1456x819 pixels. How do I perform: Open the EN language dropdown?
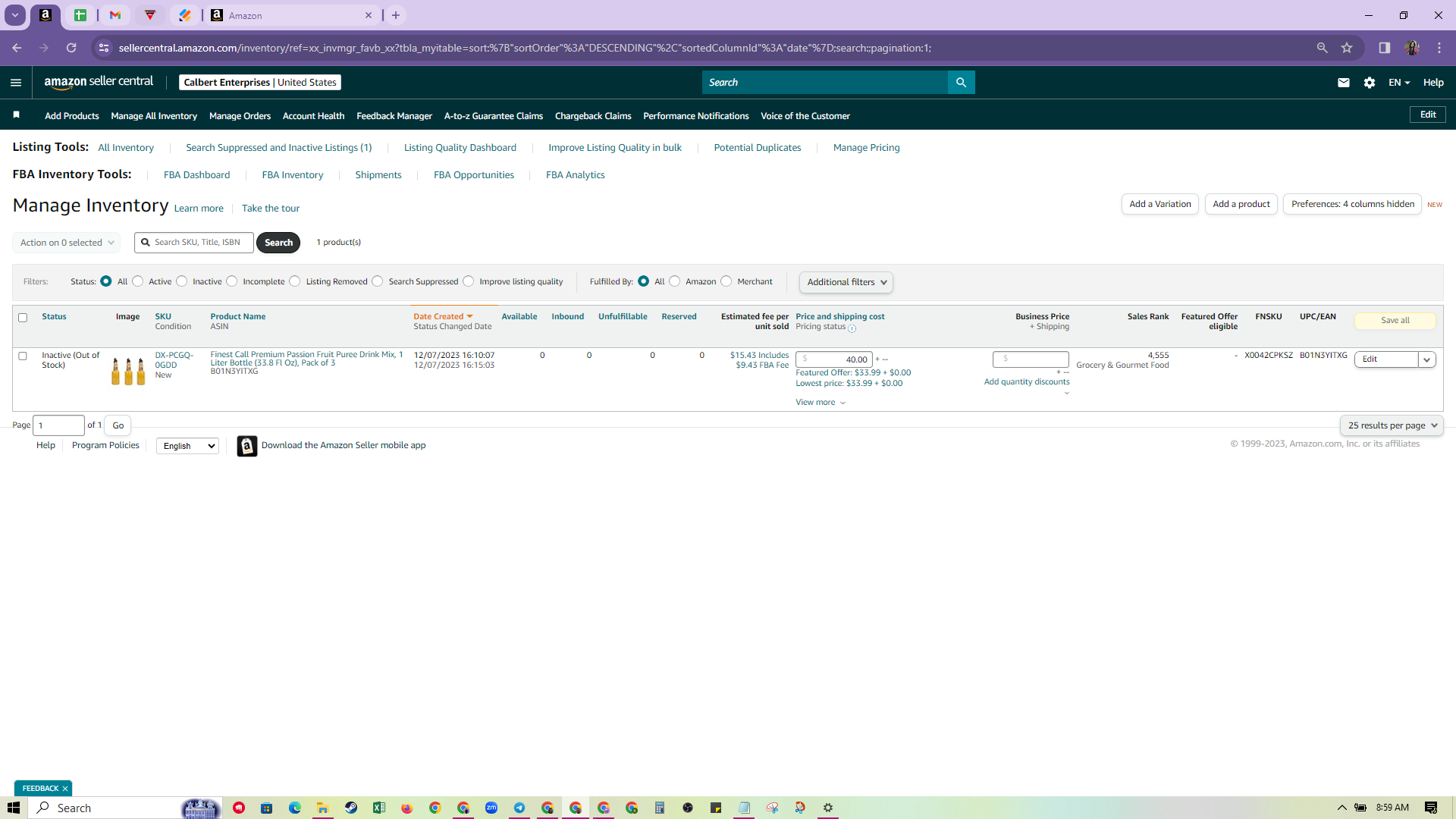[1399, 83]
